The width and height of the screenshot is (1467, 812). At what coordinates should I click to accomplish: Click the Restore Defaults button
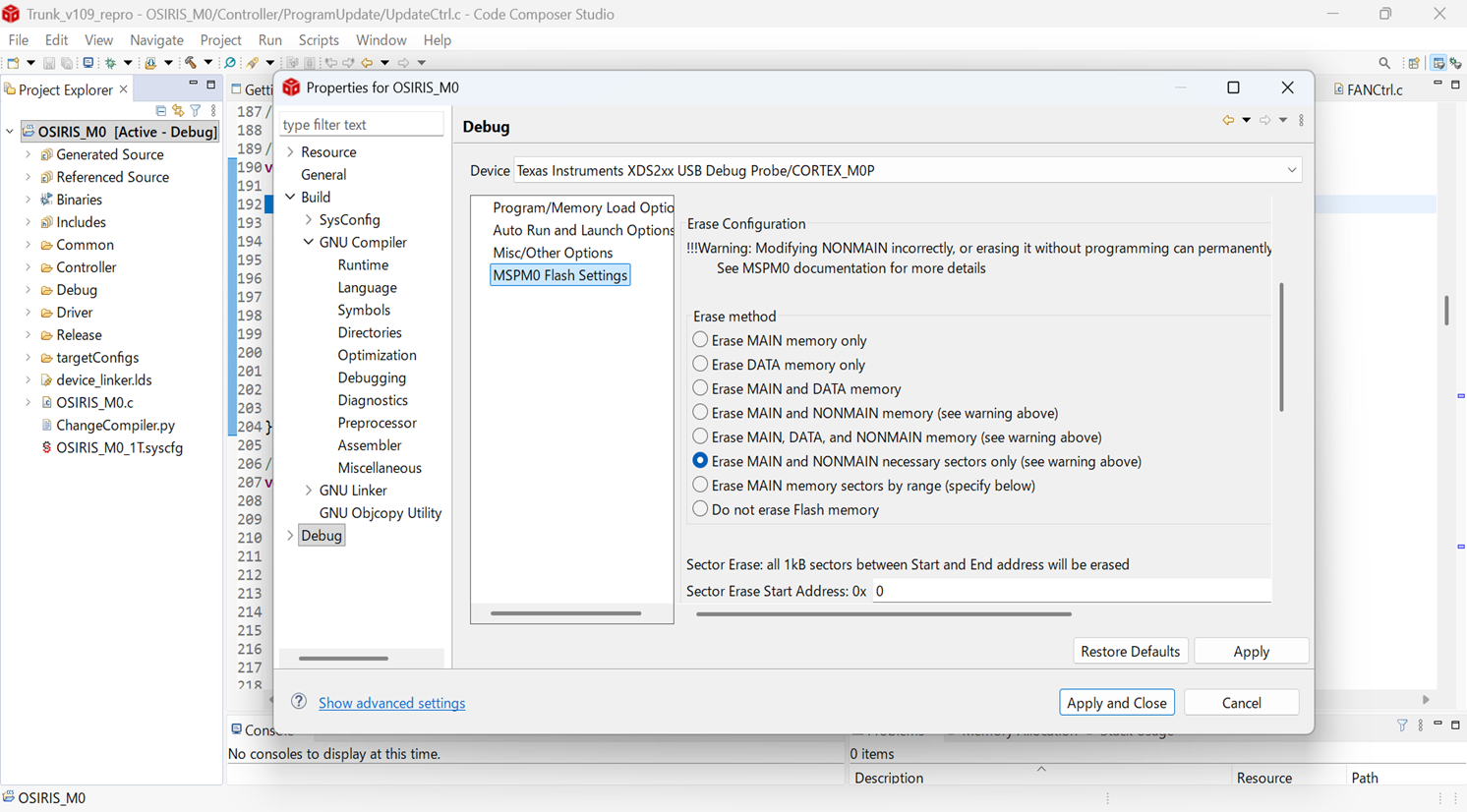1130,651
